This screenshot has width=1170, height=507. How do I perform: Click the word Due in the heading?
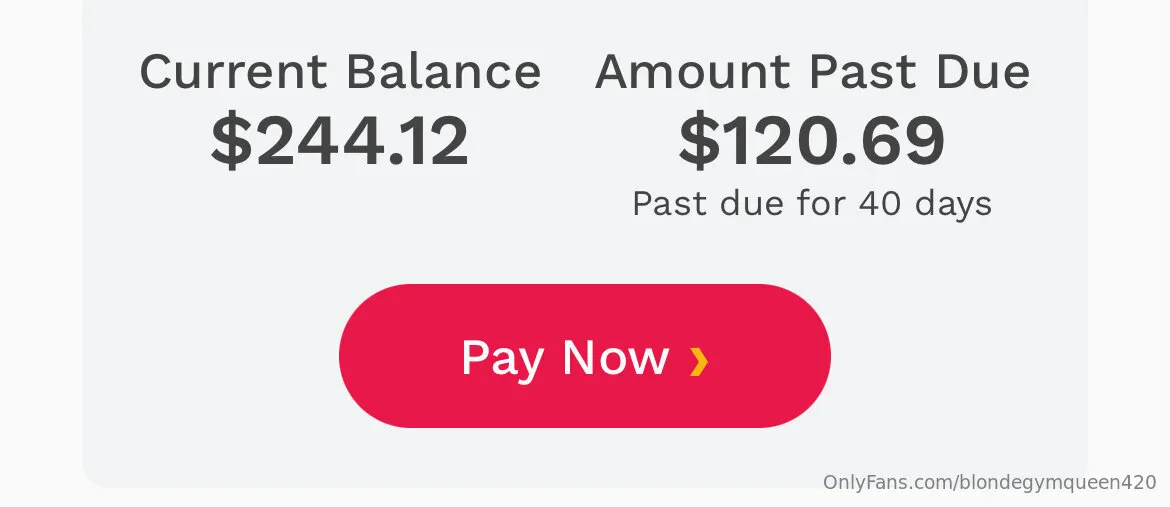pyautogui.click(x=982, y=72)
